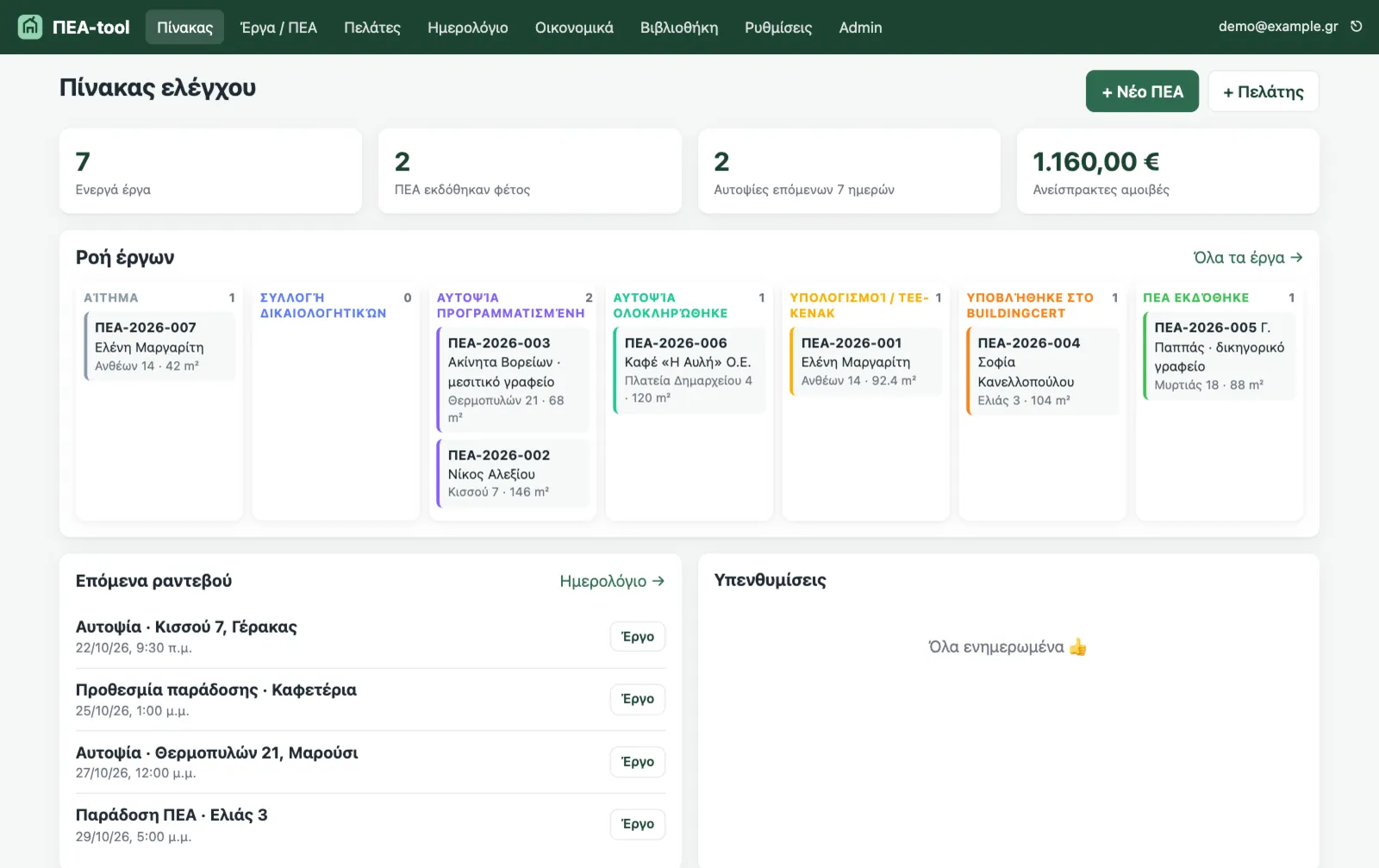Add a client with the + Πελάτης button
Image resolution: width=1379 pixels, height=868 pixels.
[1264, 91]
